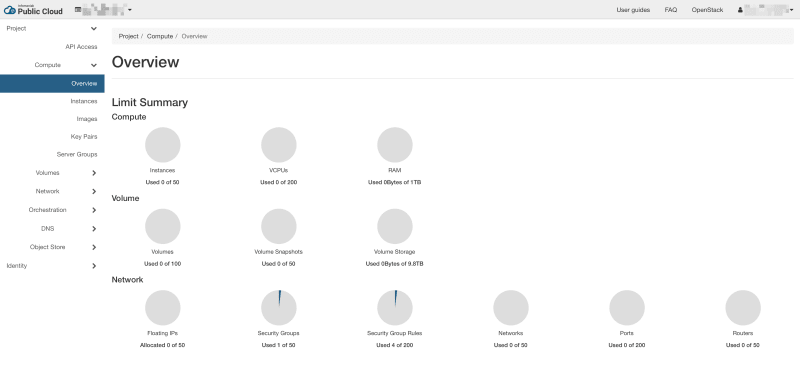
Task: Go to Images in the sidebar
Action: 87,119
